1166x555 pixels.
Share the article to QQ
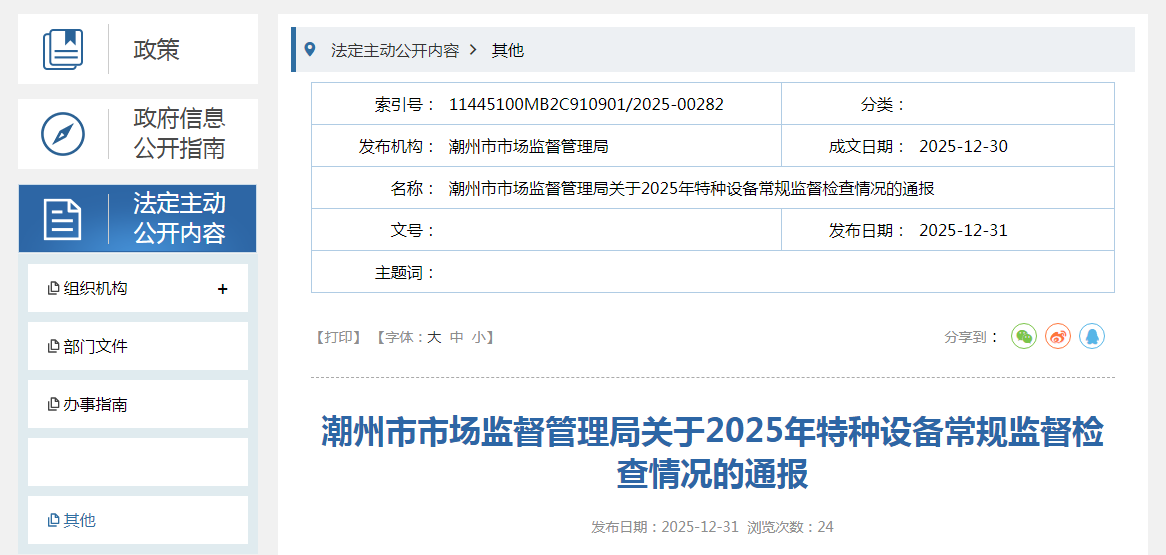(x=1092, y=336)
